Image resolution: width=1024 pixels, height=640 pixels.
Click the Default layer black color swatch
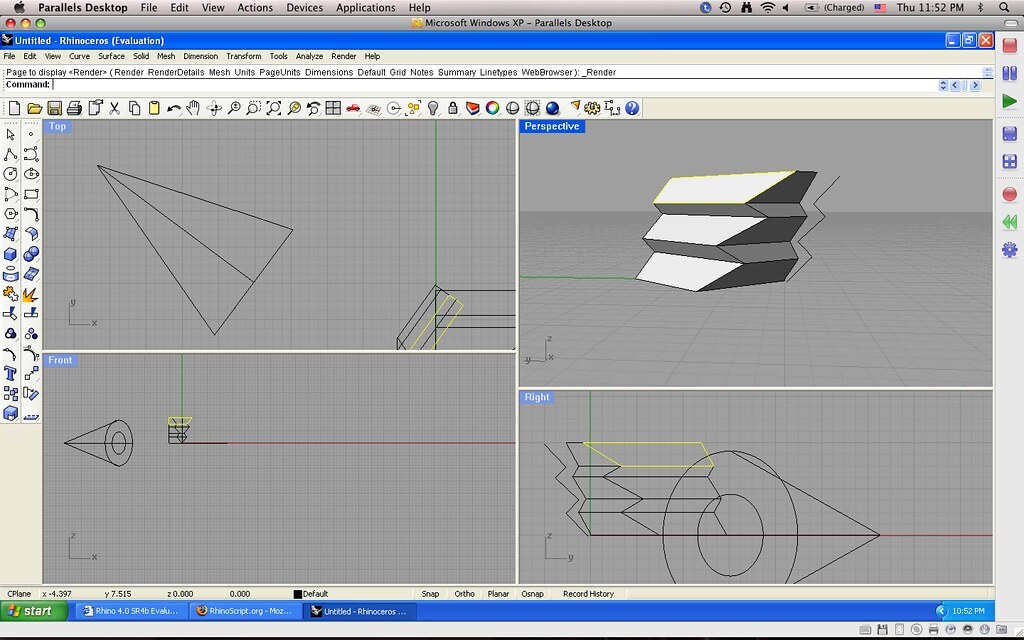click(x=298, y=594)
